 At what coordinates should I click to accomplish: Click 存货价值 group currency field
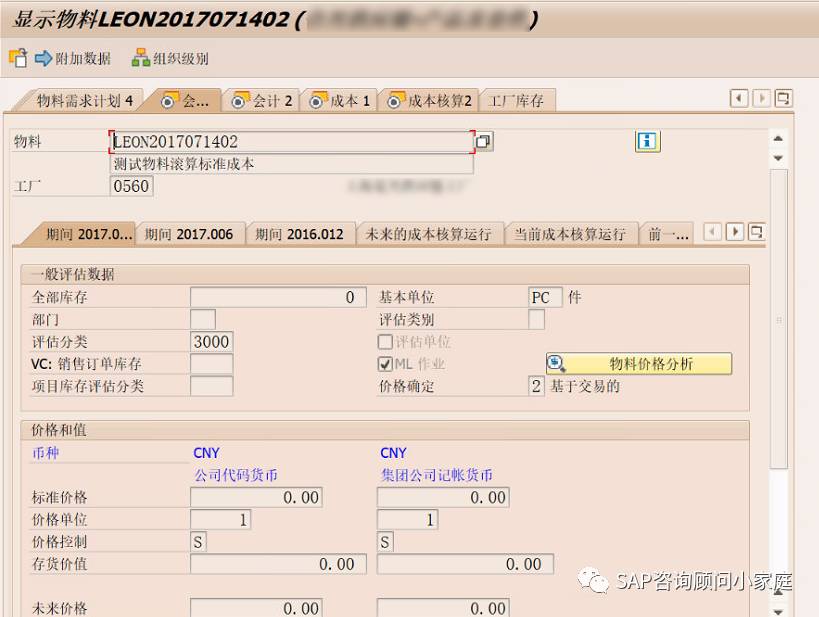(x=465, y=564)
